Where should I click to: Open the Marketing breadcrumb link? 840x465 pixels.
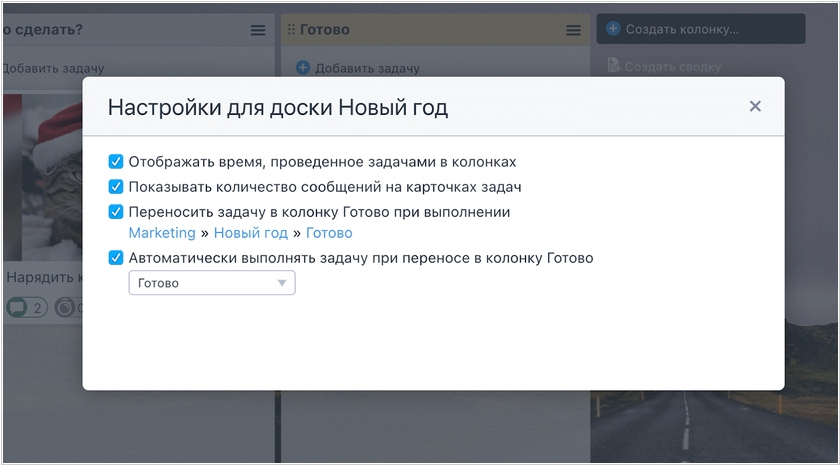click(162, 233)
